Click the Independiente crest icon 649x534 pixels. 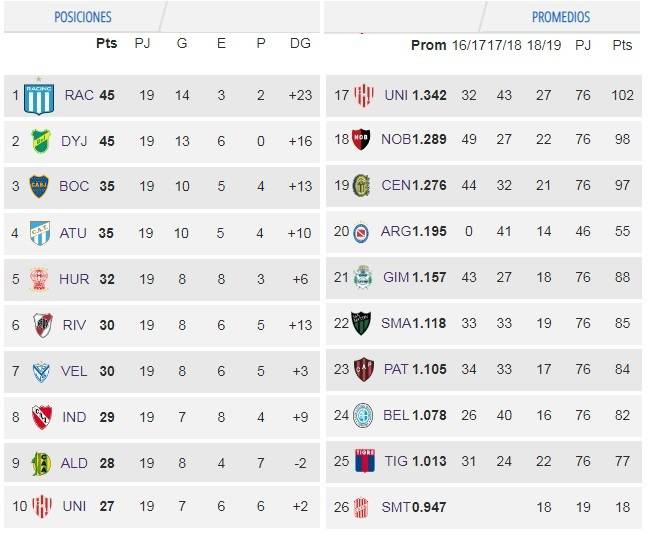point(42,417)
